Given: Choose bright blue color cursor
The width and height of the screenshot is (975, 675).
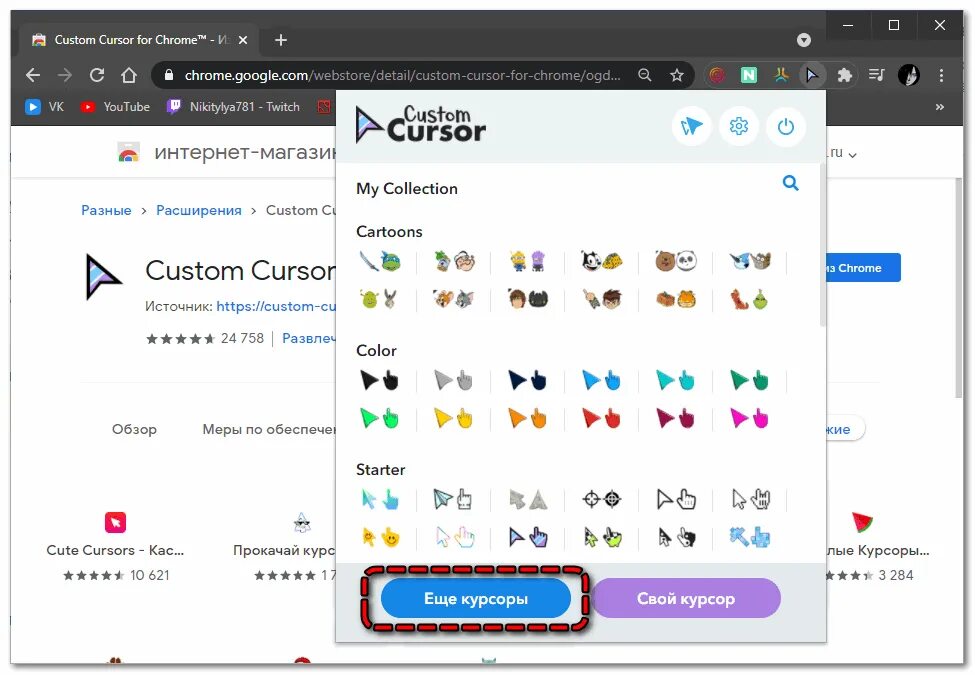Looking at the screenshot, I should (x=601, y=380).
